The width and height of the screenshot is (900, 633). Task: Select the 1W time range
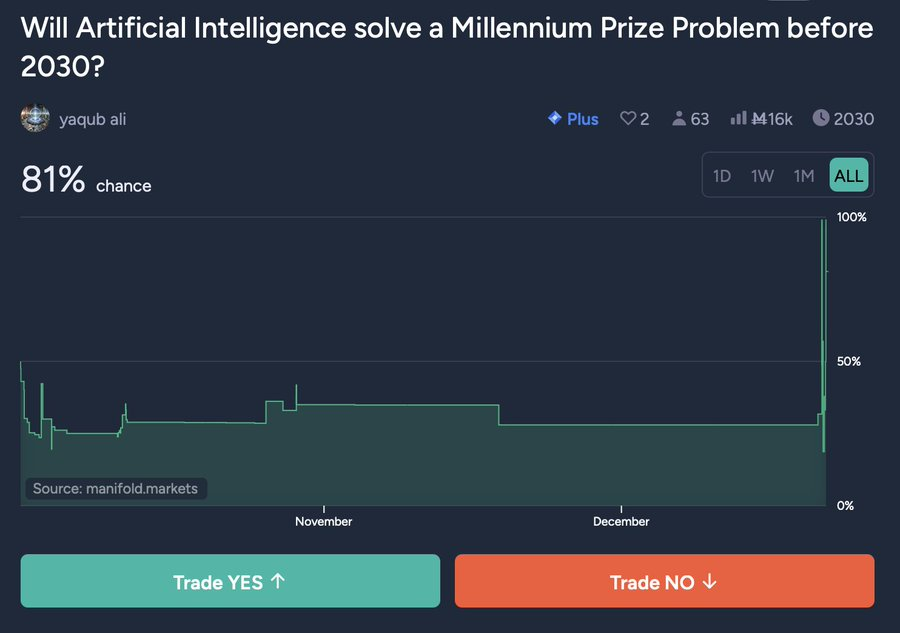tap(762, 176)
